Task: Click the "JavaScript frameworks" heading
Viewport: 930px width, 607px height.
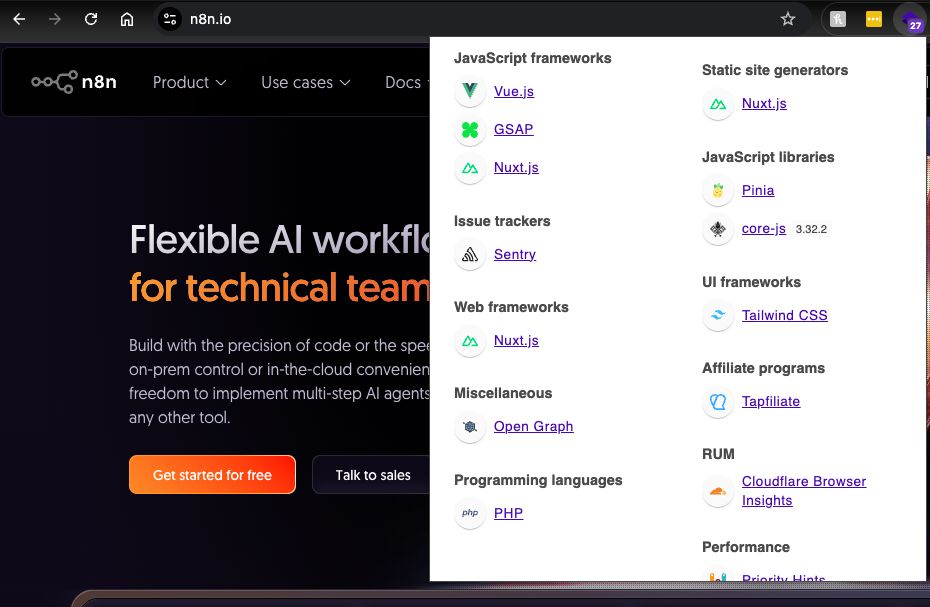Action: click(x=532, y=58)
